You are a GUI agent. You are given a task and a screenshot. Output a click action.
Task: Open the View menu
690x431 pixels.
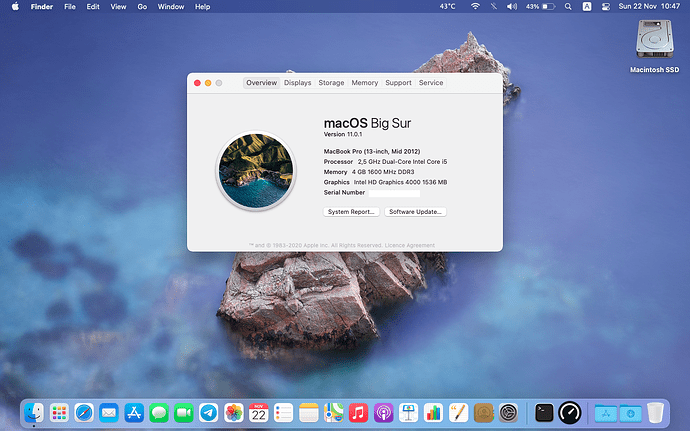point(118,7)
